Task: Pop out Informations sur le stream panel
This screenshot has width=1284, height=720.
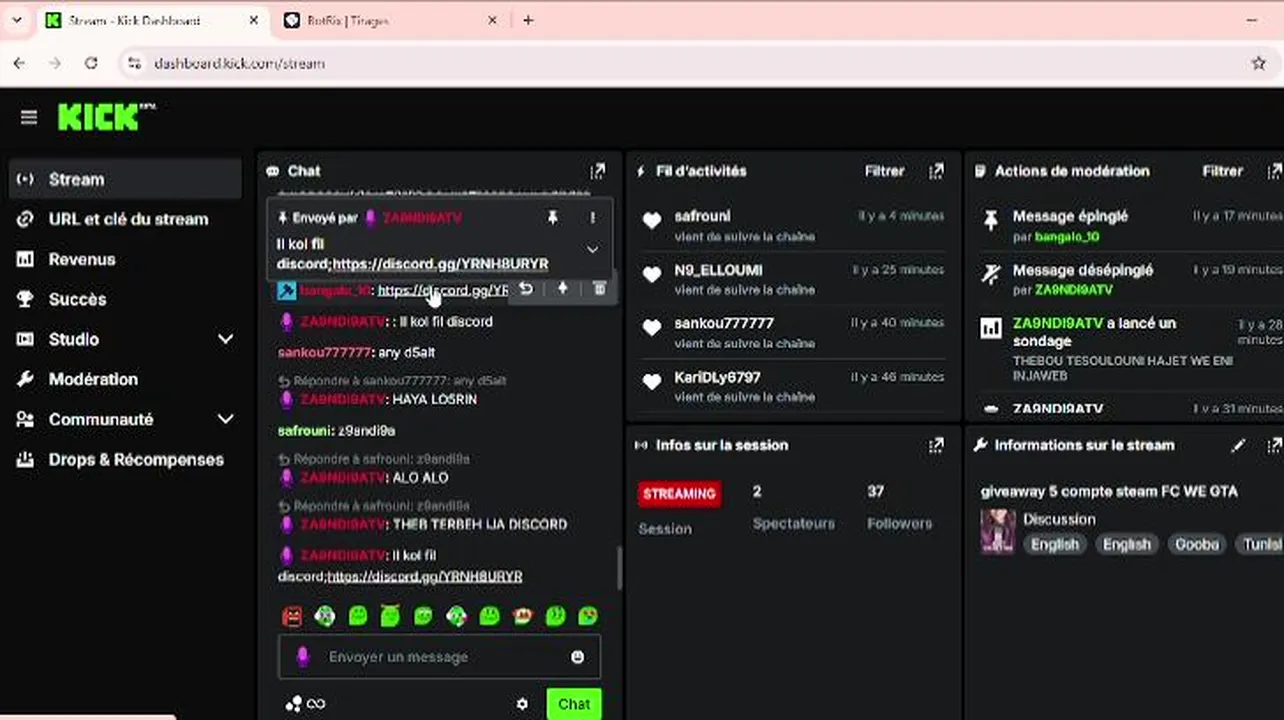Action: 1275,445
